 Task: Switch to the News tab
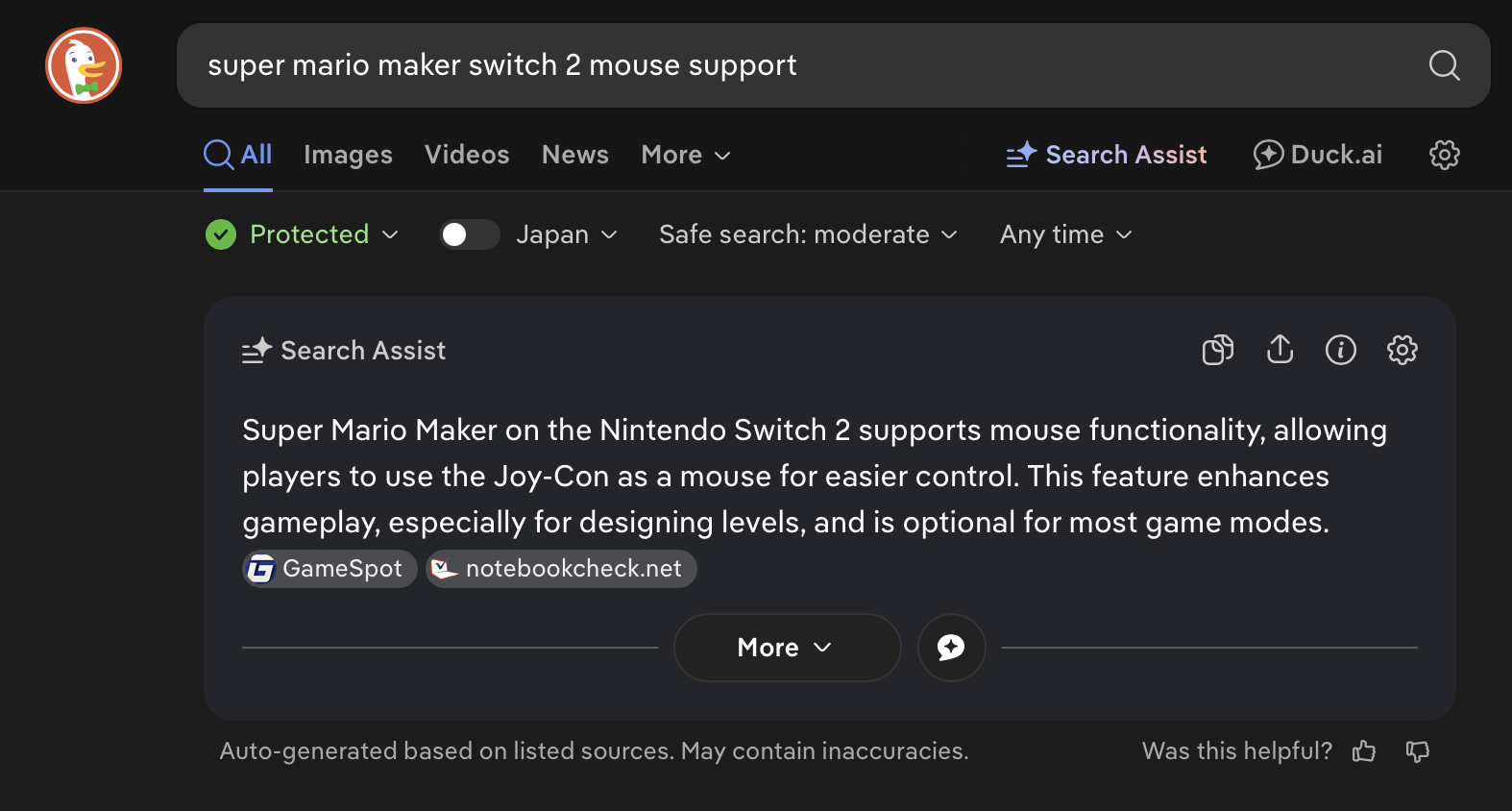574,155
